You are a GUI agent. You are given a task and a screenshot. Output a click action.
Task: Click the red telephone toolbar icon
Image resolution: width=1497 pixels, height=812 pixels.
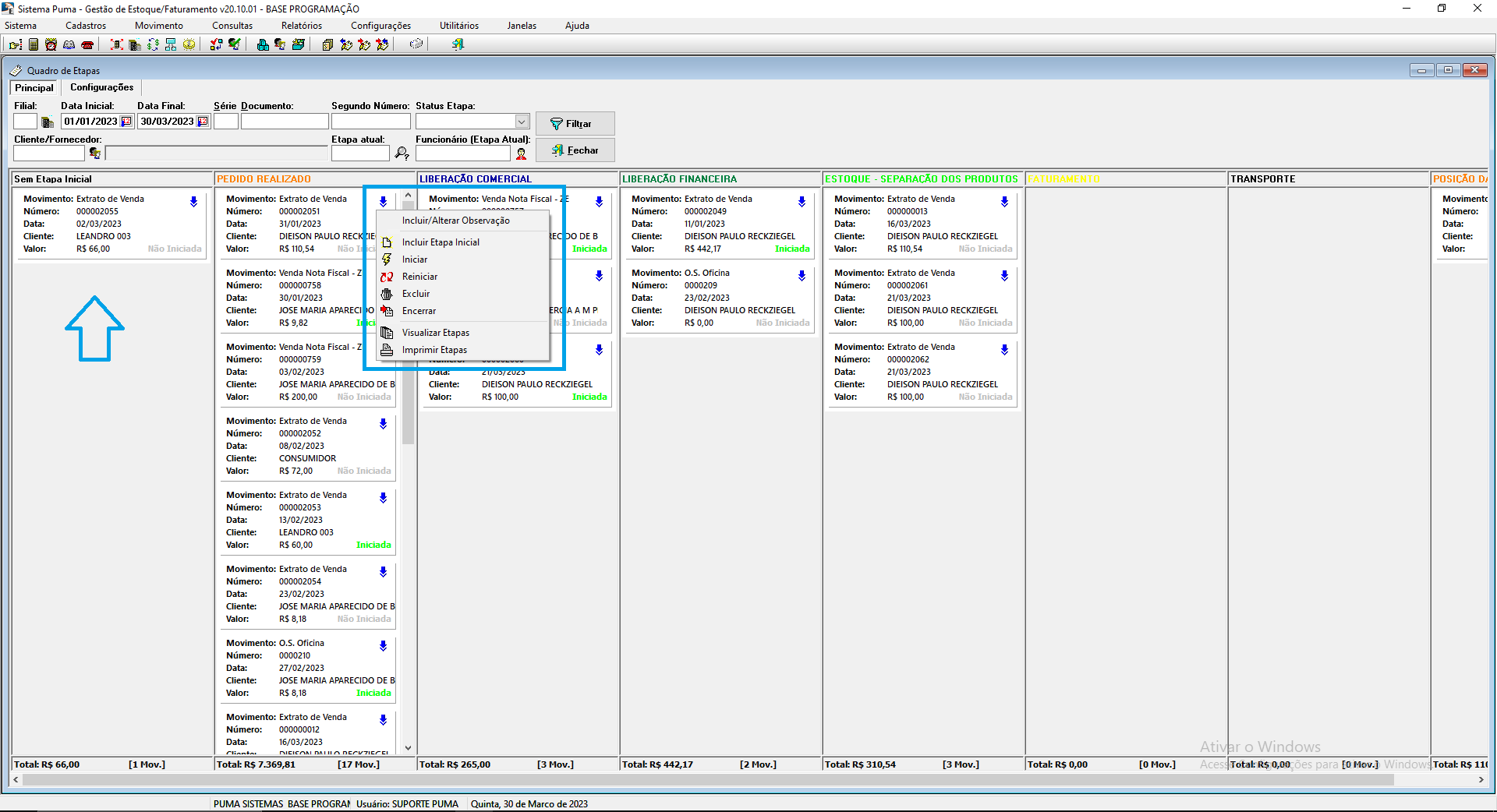(87, 44)
